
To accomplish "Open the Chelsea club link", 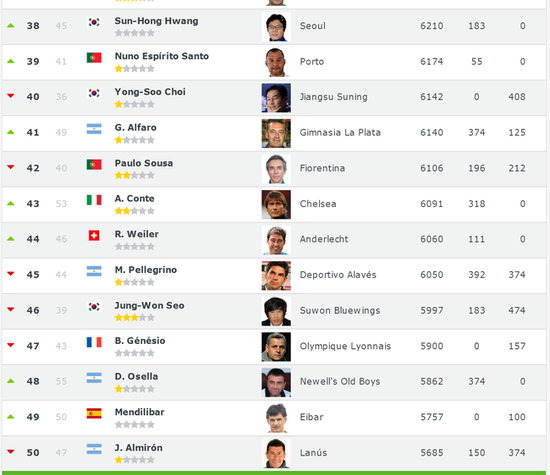I will (318, 204).
